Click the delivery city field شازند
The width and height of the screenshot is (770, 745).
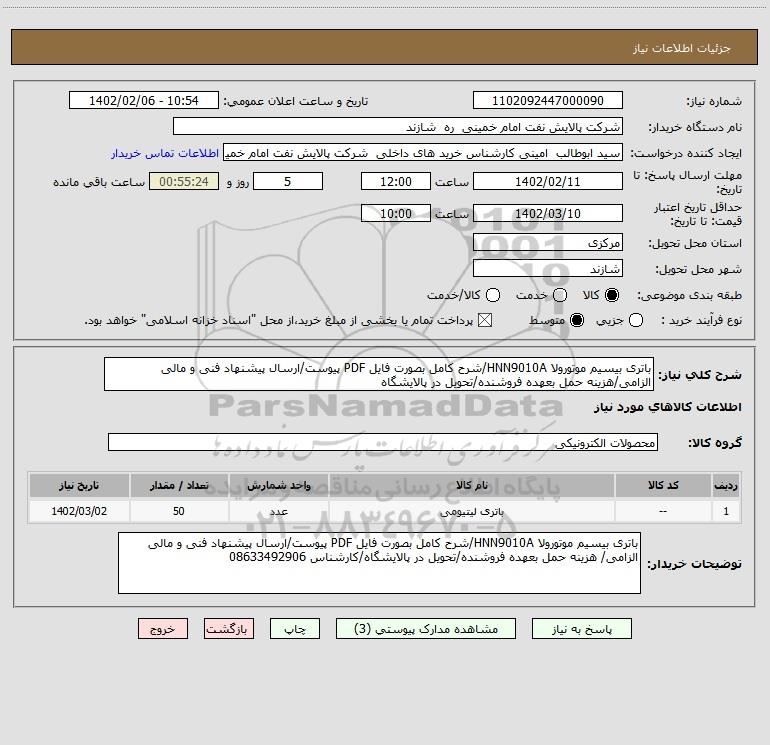pos(548,269)
